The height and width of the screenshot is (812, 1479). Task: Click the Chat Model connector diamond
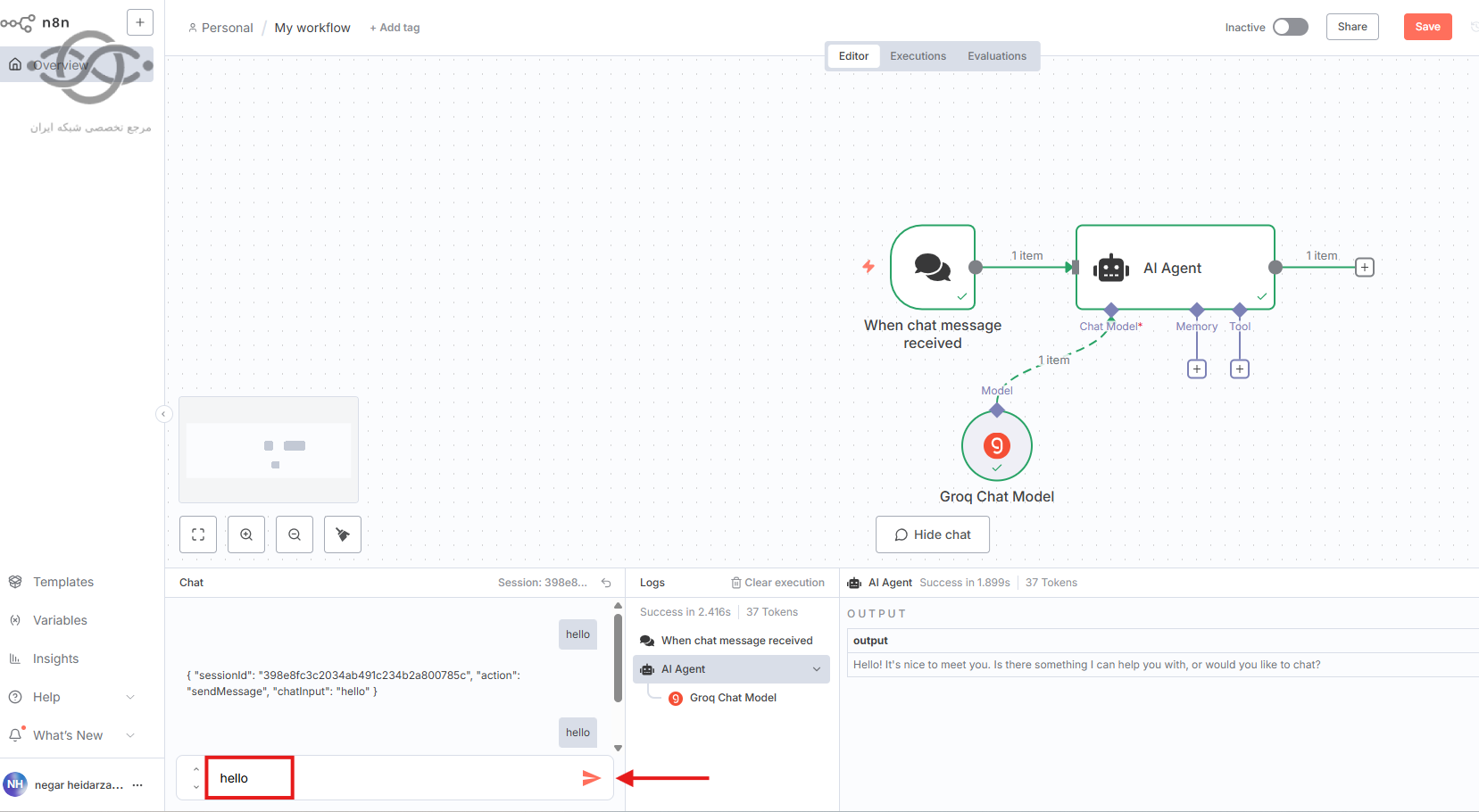(x=1111, y=310)
